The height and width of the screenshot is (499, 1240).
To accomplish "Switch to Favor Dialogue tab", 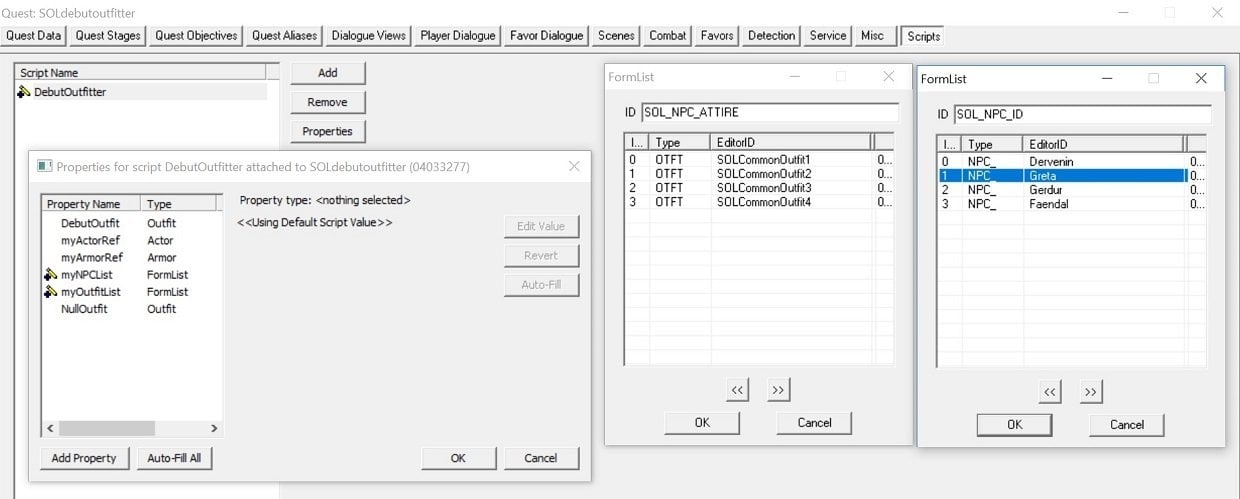I will pyautogui.click(x=546, y=36).
